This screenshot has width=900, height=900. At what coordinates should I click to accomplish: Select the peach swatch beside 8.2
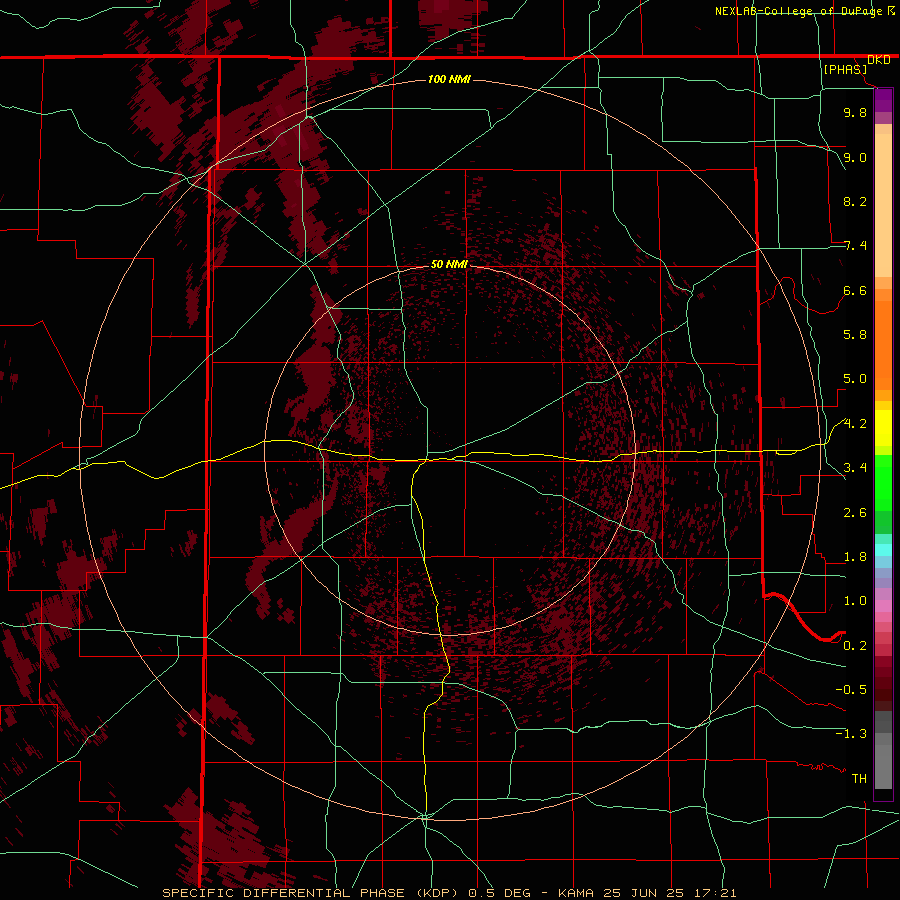pyautogui.click(x=883, y=205)
